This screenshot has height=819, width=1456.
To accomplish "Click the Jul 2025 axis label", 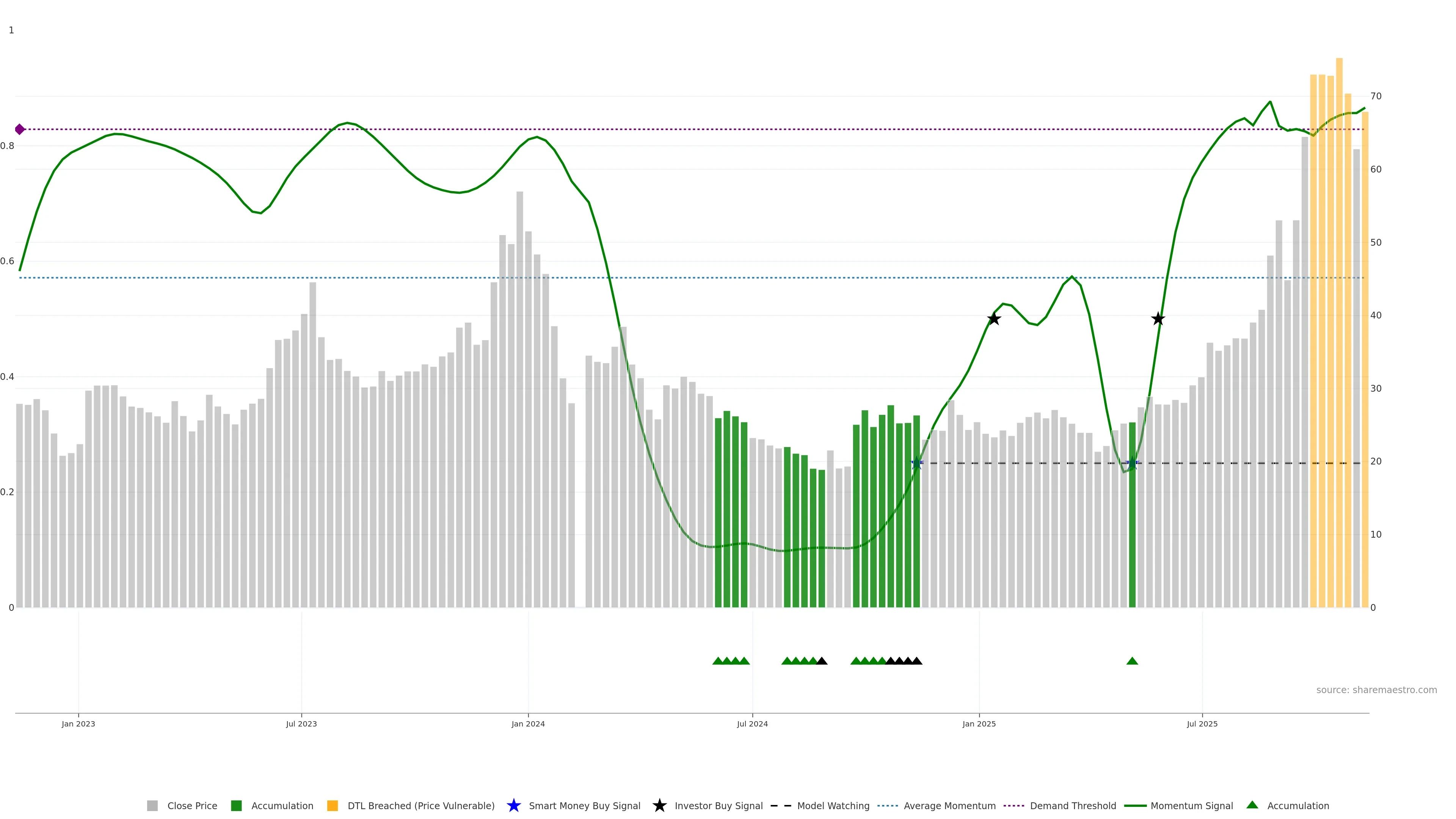I will 1202,723.
